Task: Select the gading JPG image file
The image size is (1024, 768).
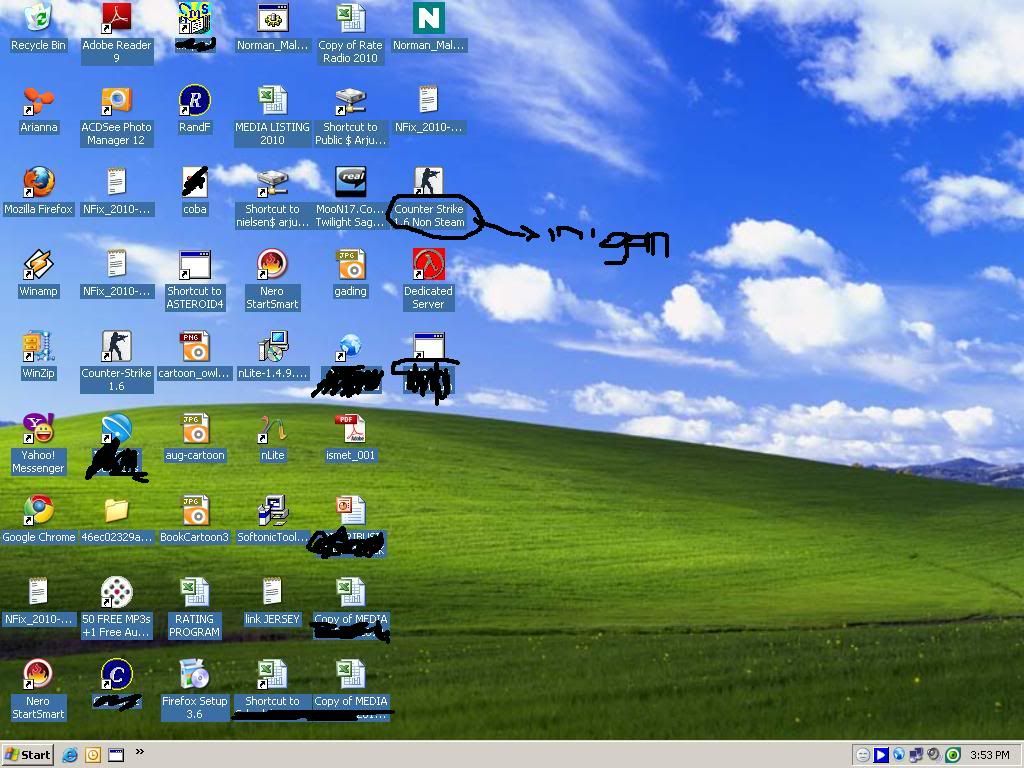Action: click(x=350, y=274)
